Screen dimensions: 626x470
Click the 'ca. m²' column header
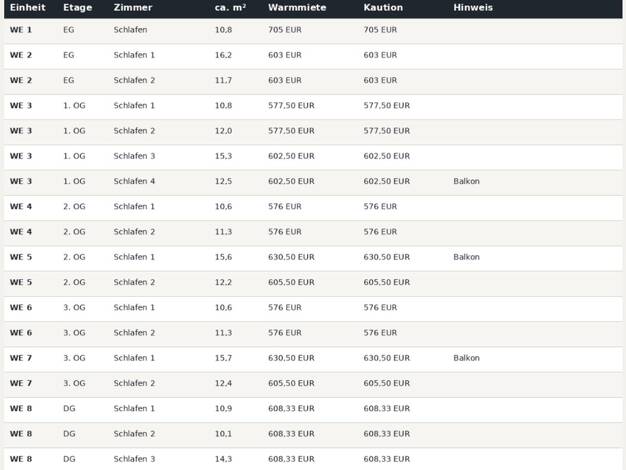(x=230, y=8)
